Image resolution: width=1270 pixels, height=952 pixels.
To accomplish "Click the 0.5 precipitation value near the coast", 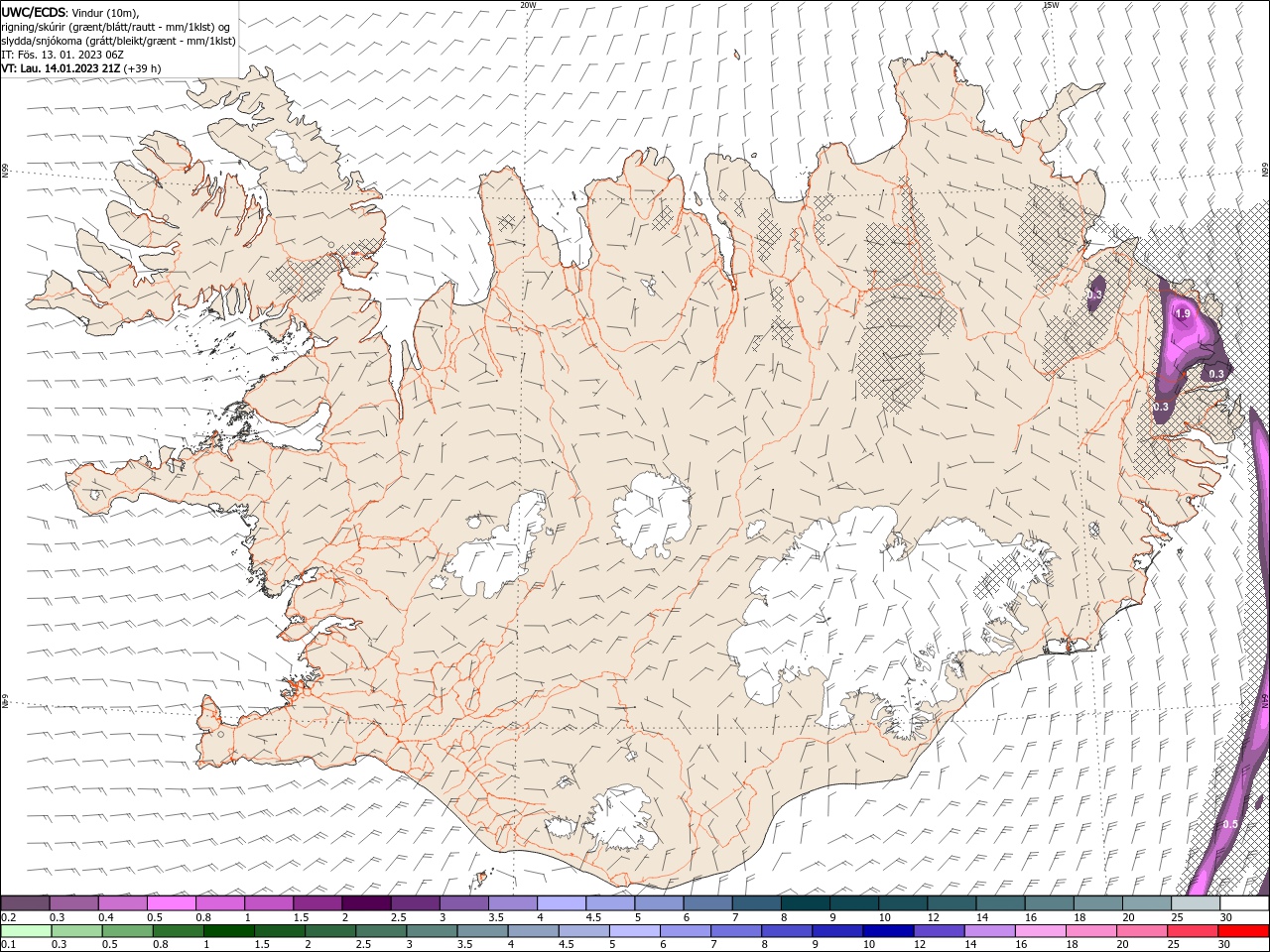I will (1230, 824).
